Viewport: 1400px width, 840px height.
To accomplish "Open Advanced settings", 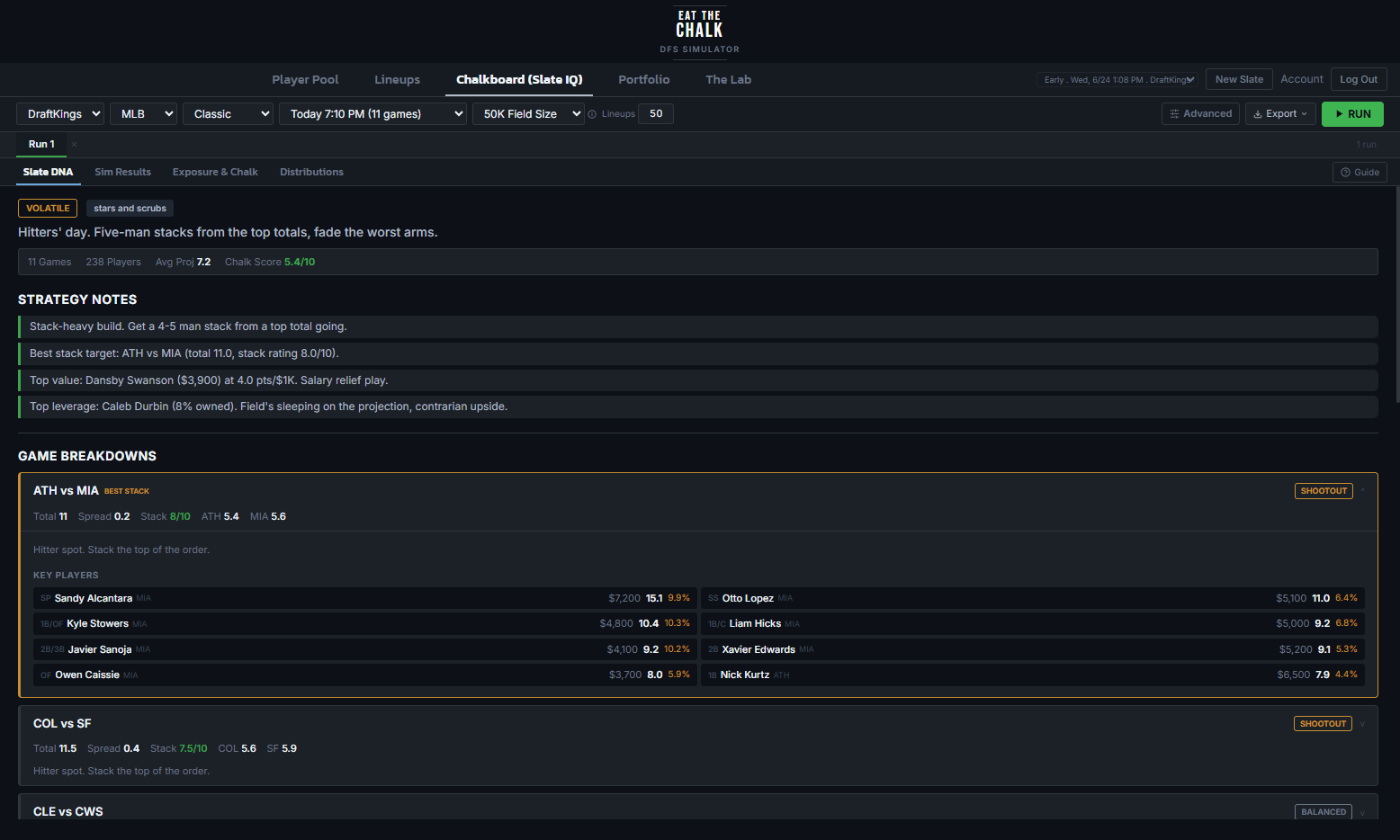I will [1200, 114].
